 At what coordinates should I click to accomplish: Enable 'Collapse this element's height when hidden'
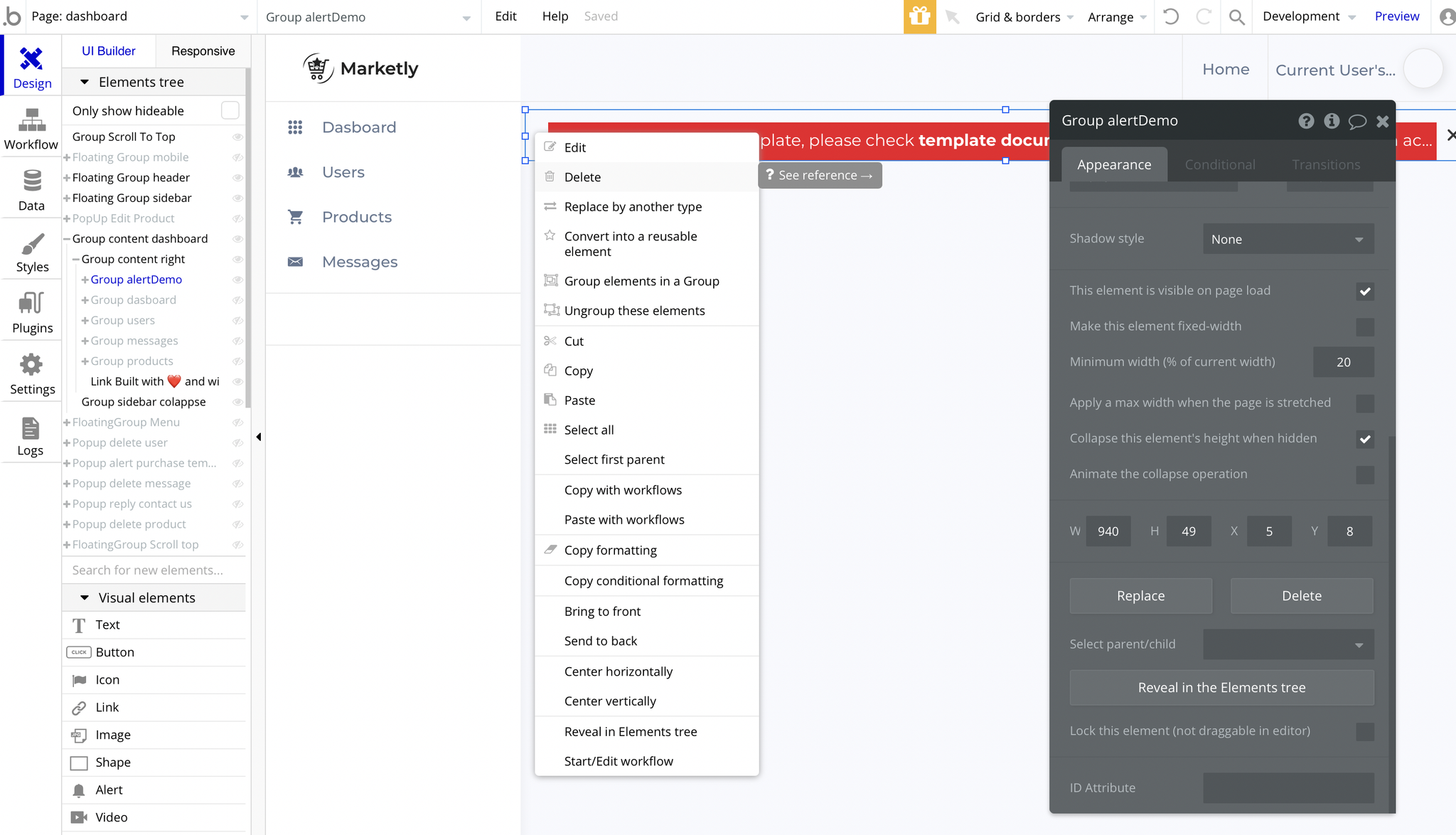click(x=1365, y=439)
